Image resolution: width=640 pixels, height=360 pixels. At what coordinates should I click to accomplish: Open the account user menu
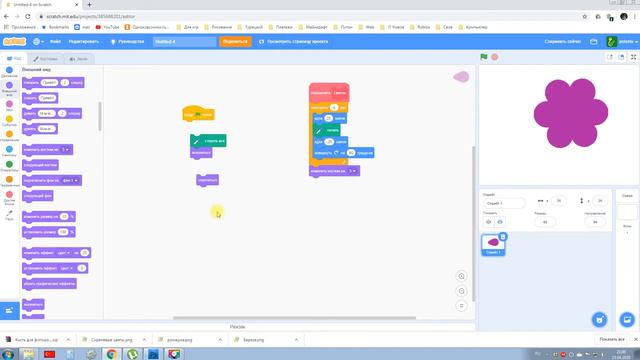point(622,41)
